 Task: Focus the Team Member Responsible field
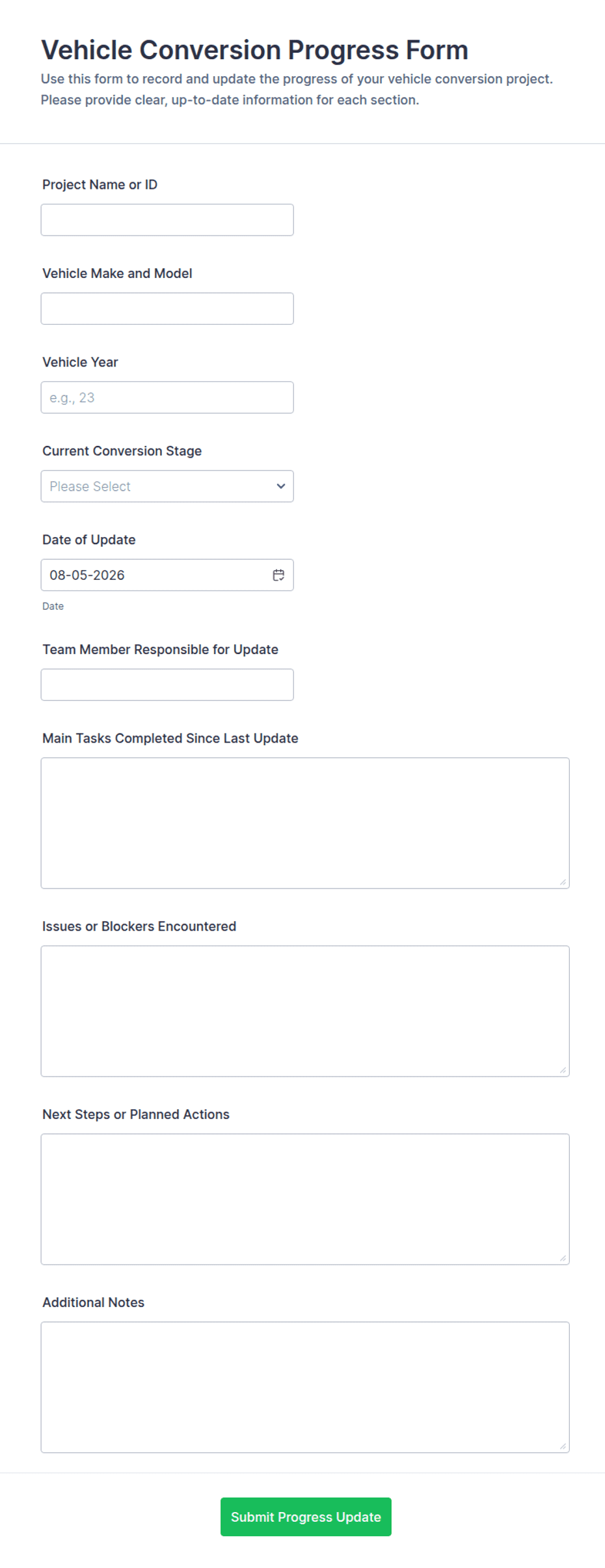(x=167, y=685)
